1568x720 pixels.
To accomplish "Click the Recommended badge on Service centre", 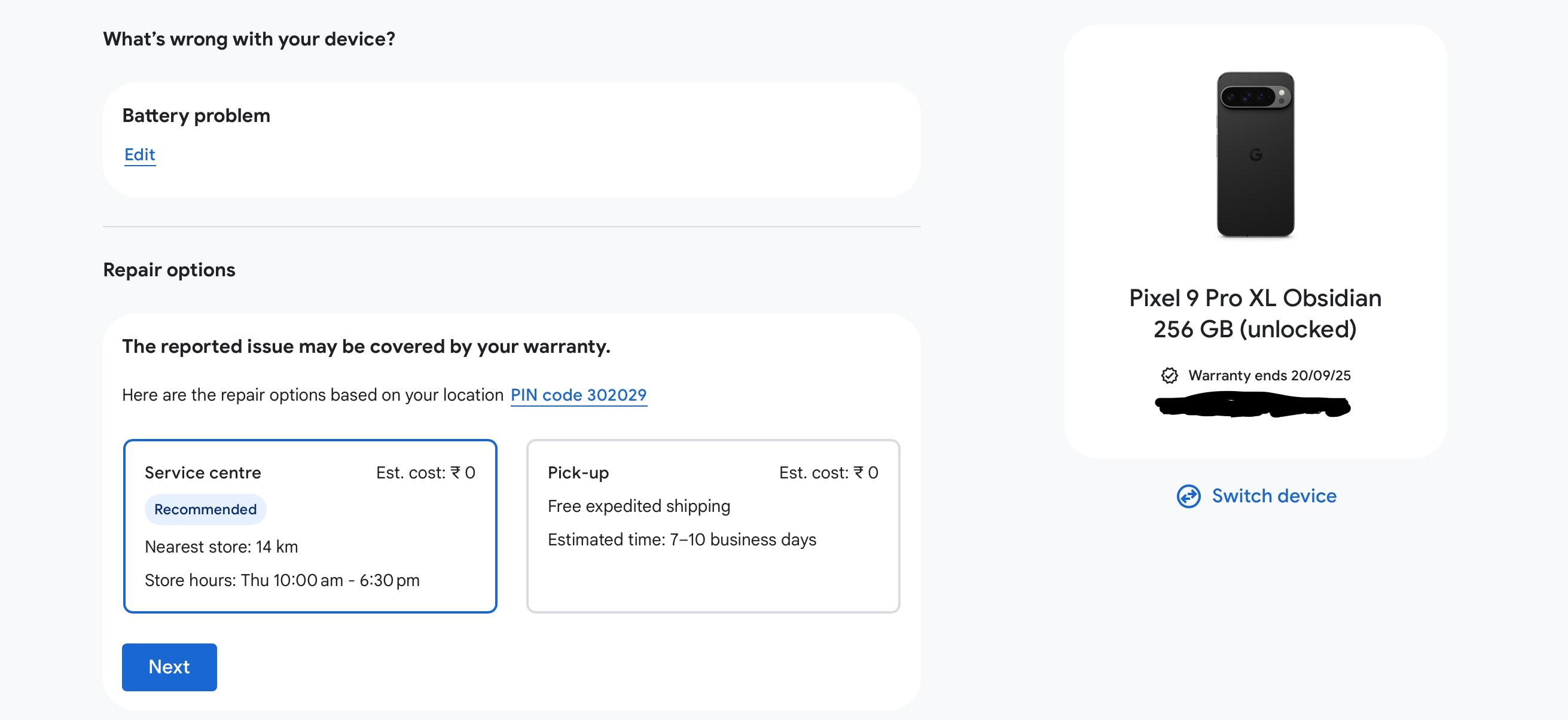I will (205, 510).
